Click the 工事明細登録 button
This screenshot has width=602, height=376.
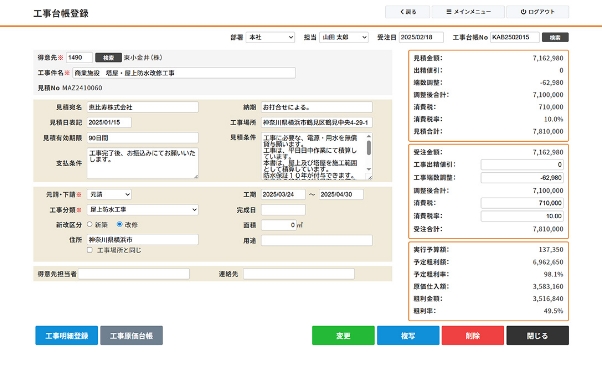pos(67,336)
